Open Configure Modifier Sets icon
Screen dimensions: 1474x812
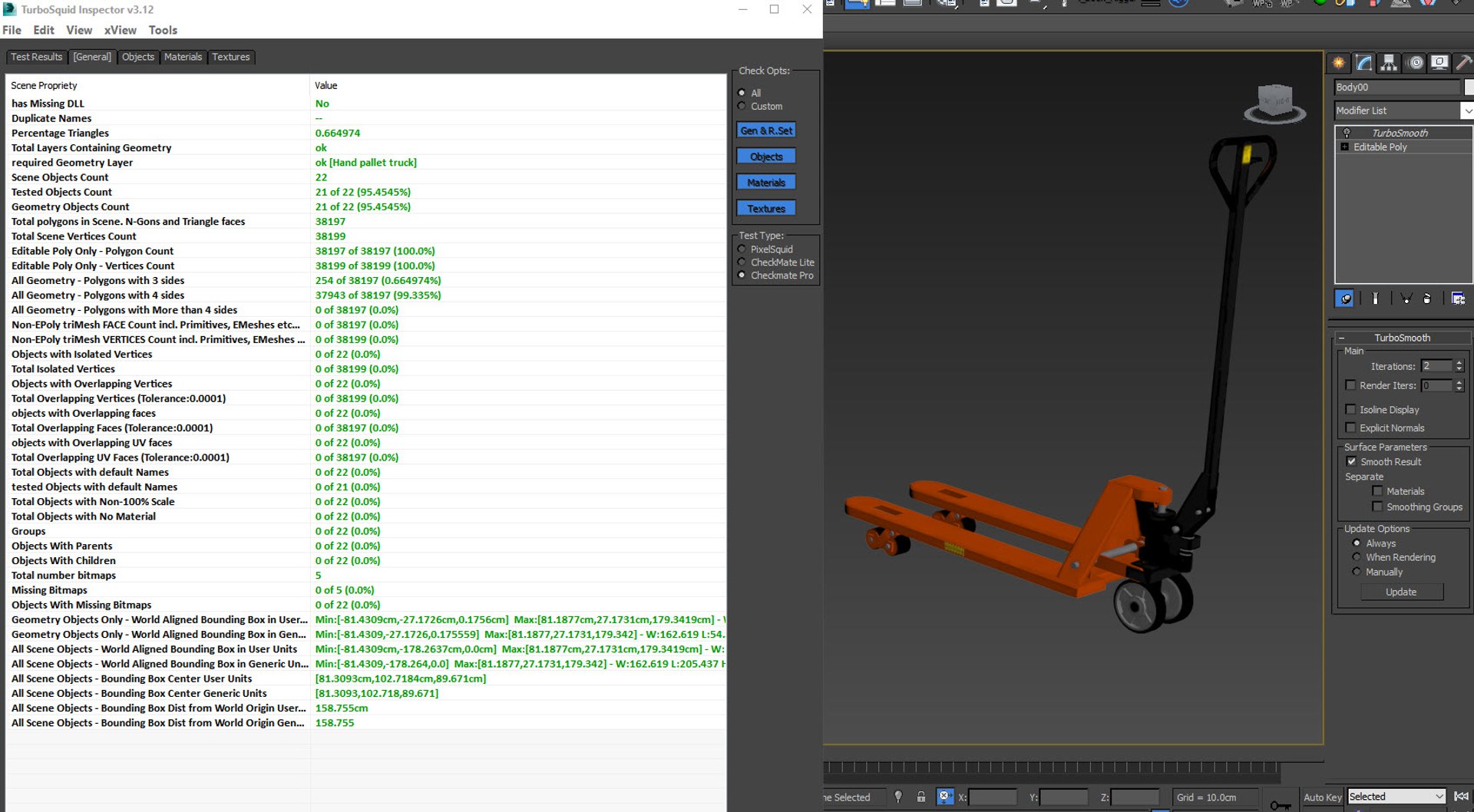click(1459, 299)
